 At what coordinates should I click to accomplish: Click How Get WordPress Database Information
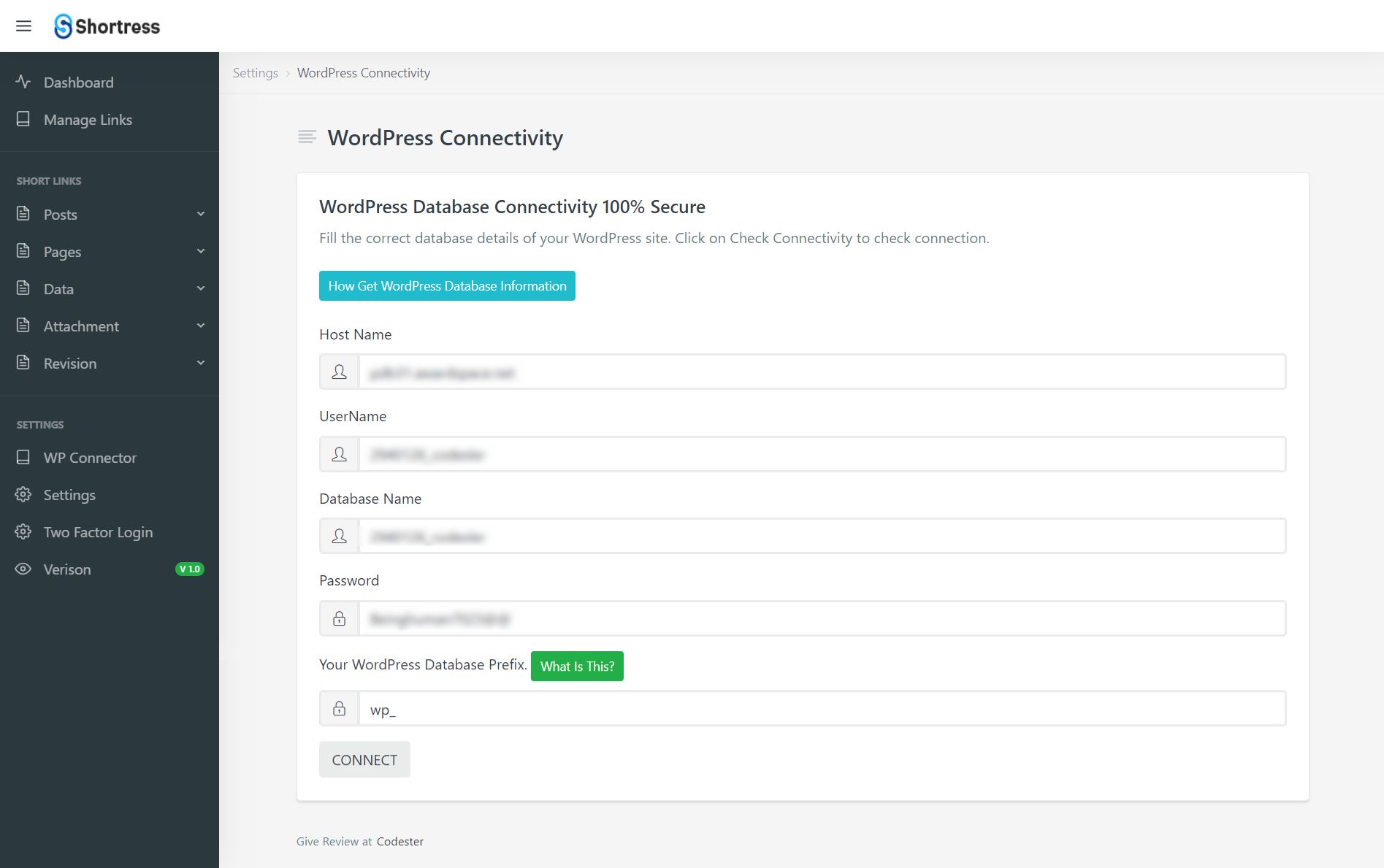(x=447, y=286)
